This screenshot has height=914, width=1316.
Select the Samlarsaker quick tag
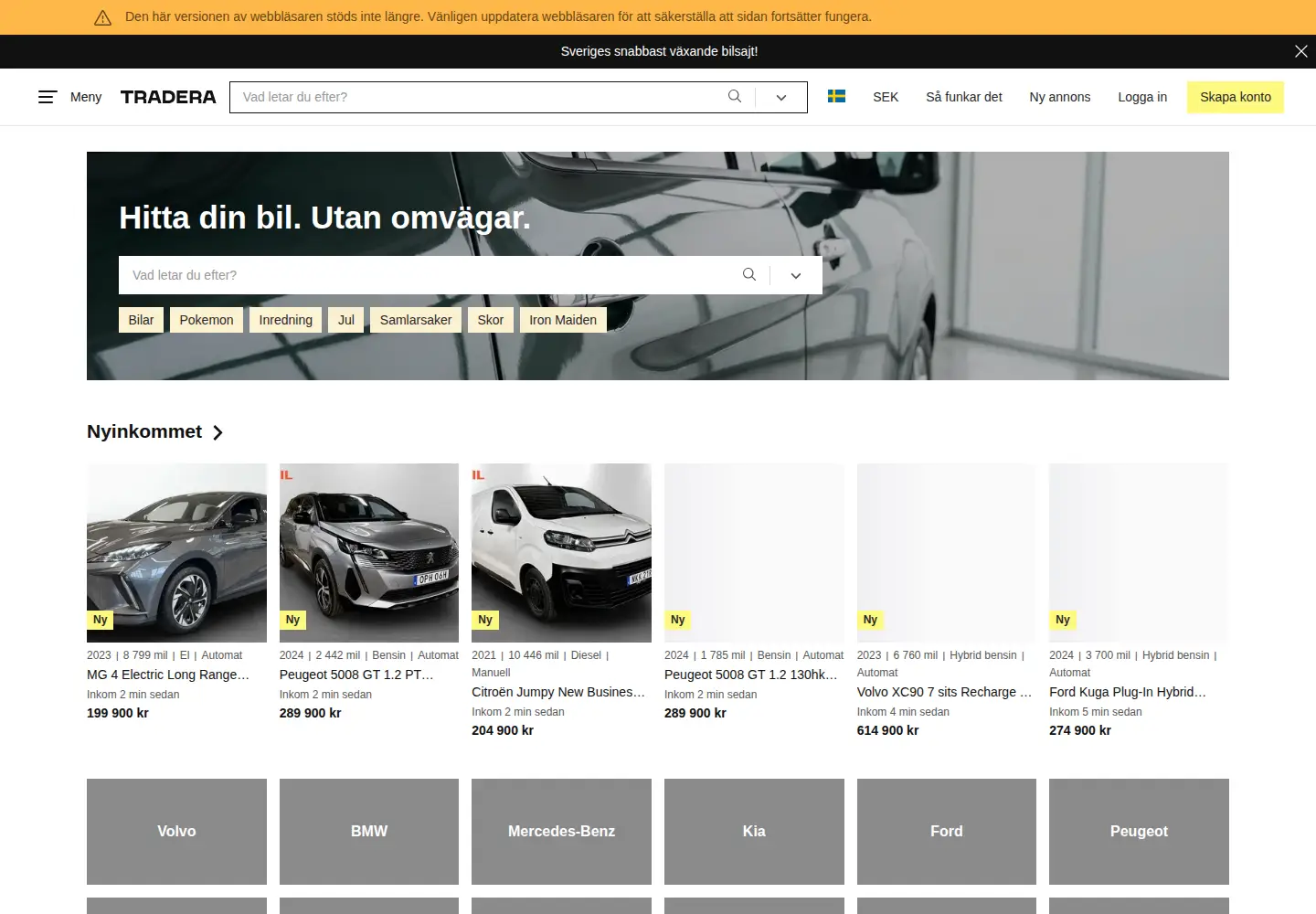click(416, 320)
